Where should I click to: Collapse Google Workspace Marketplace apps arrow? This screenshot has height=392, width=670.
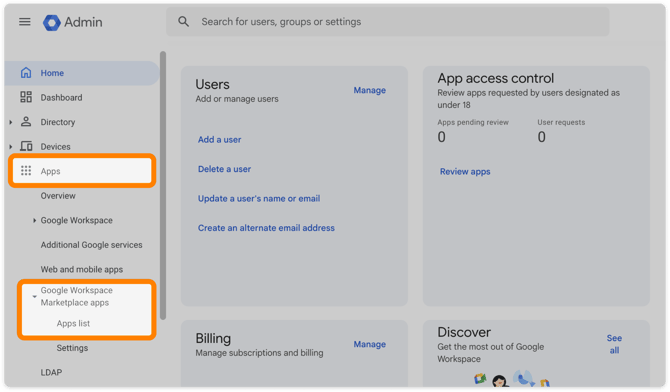(34, 296)
